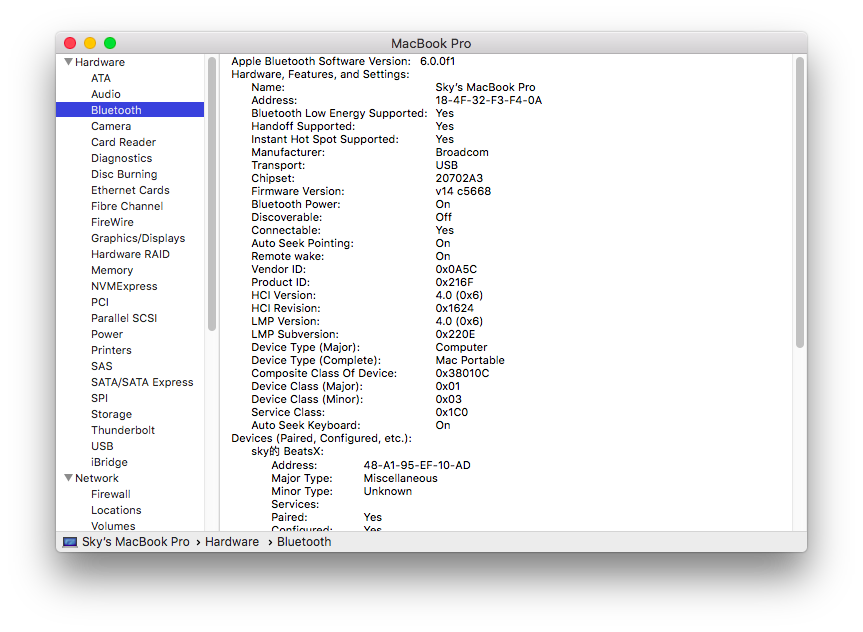Screen dimensions: 863x632
Task: Click Vendor ID value 0x0A5C
Action: tap(456, 269)
